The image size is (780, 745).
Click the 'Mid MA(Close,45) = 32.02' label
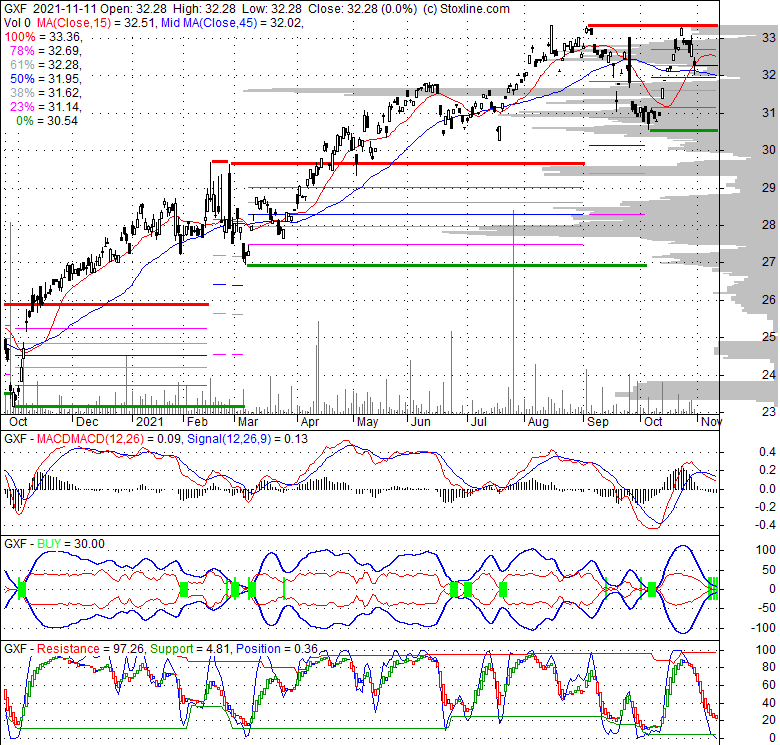click(x=232, y=23)
